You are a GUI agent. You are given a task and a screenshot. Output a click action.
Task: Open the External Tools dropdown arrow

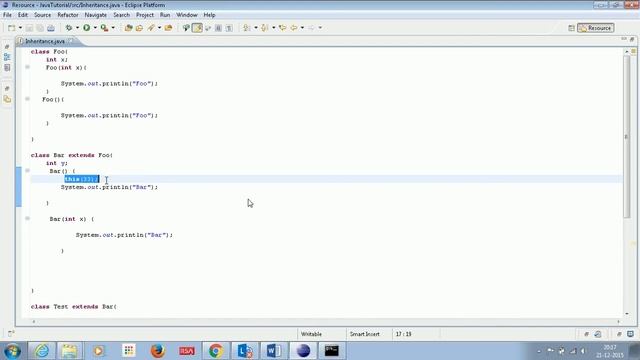(113, 28)
